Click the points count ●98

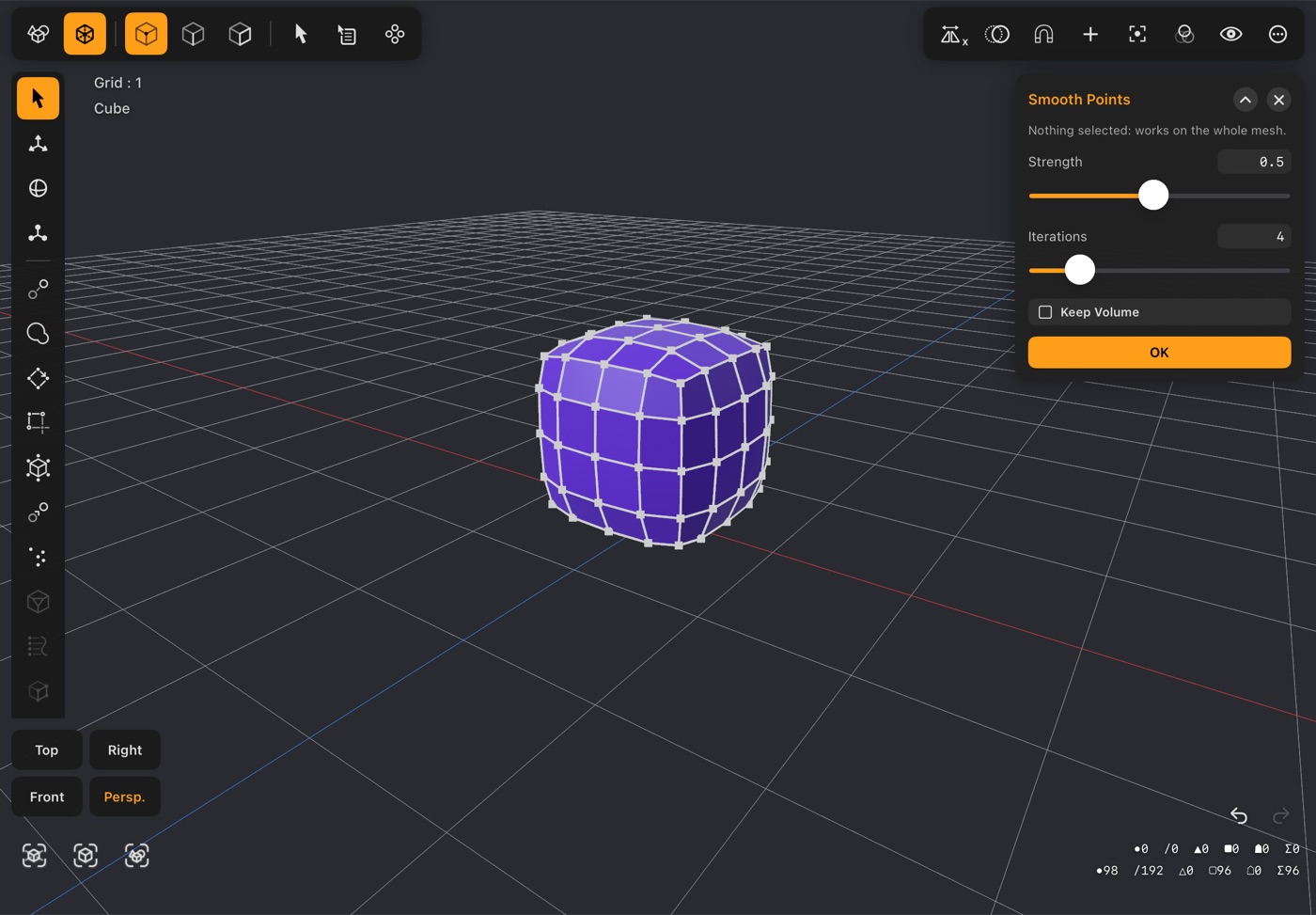[x=1107, y=871]
